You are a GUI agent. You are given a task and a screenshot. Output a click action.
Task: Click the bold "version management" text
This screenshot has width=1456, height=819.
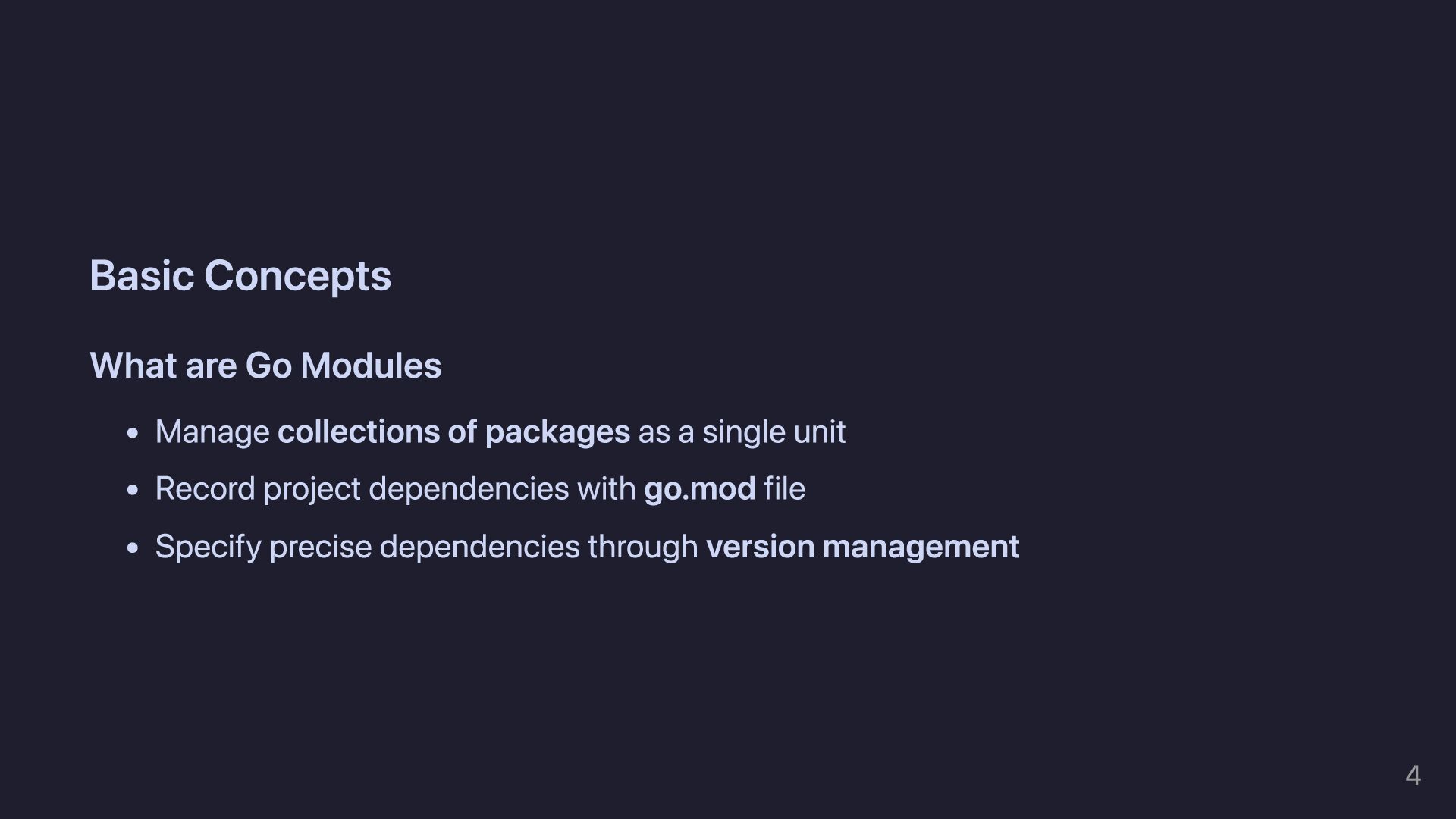point(862,547)
